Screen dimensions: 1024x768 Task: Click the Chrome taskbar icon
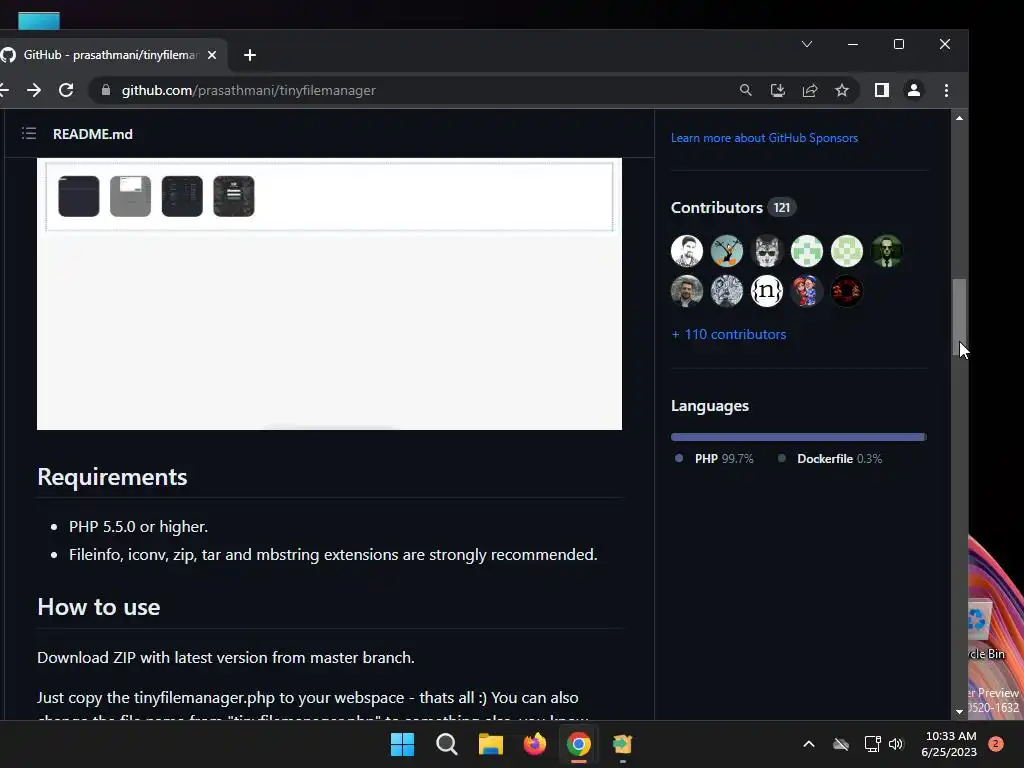579,744
